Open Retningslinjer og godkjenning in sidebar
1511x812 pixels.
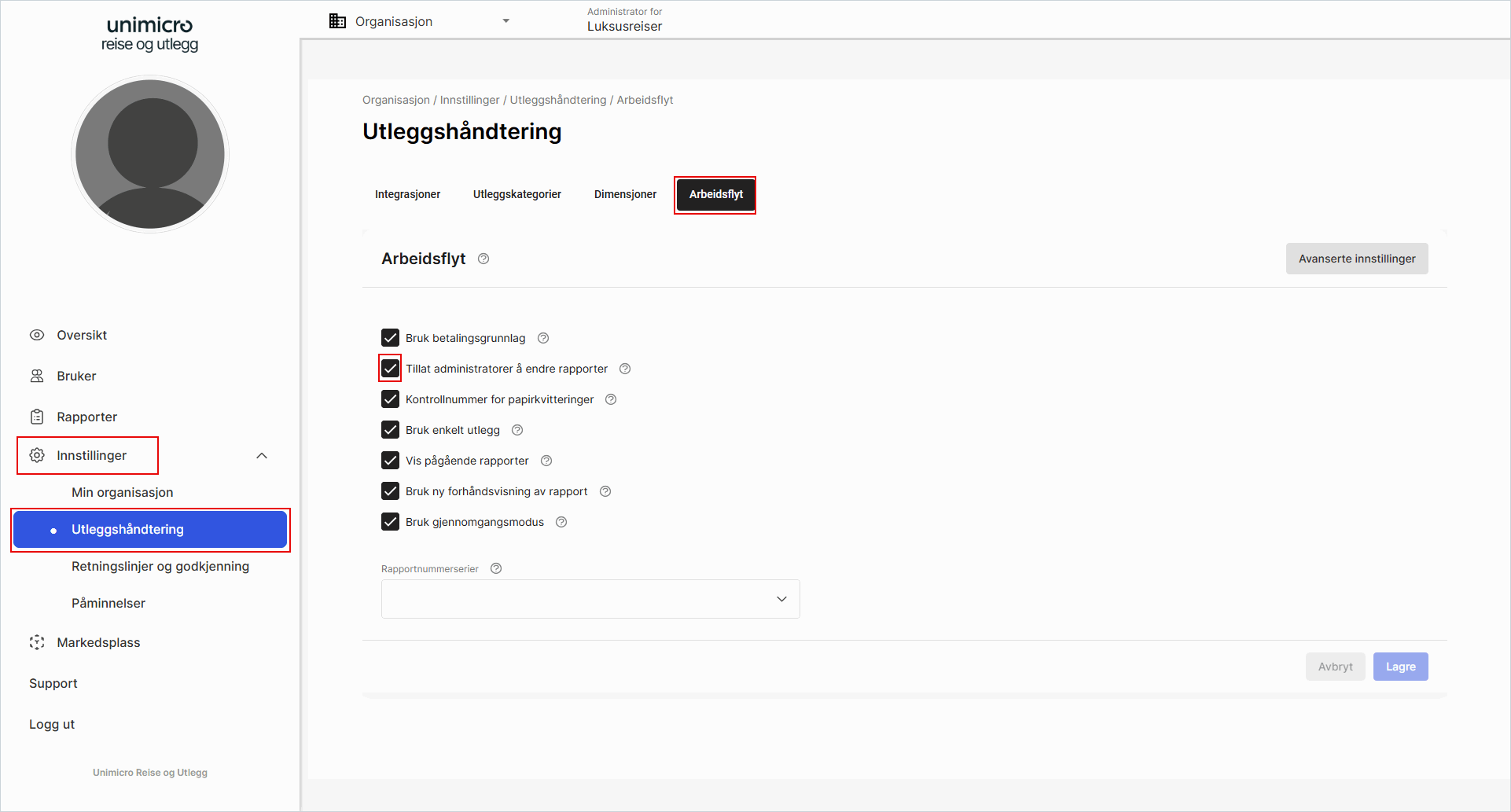click(x=160, y=566)
